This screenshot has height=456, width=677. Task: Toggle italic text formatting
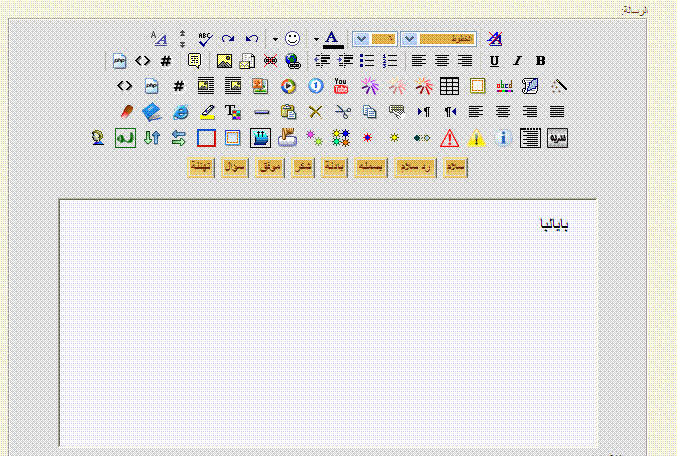pos(517,61)
